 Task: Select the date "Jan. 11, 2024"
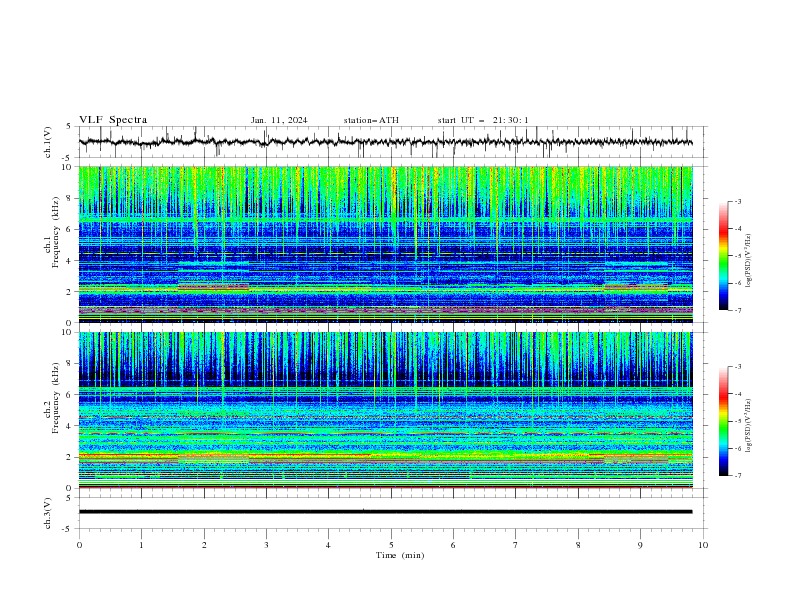tap(279, 120)
